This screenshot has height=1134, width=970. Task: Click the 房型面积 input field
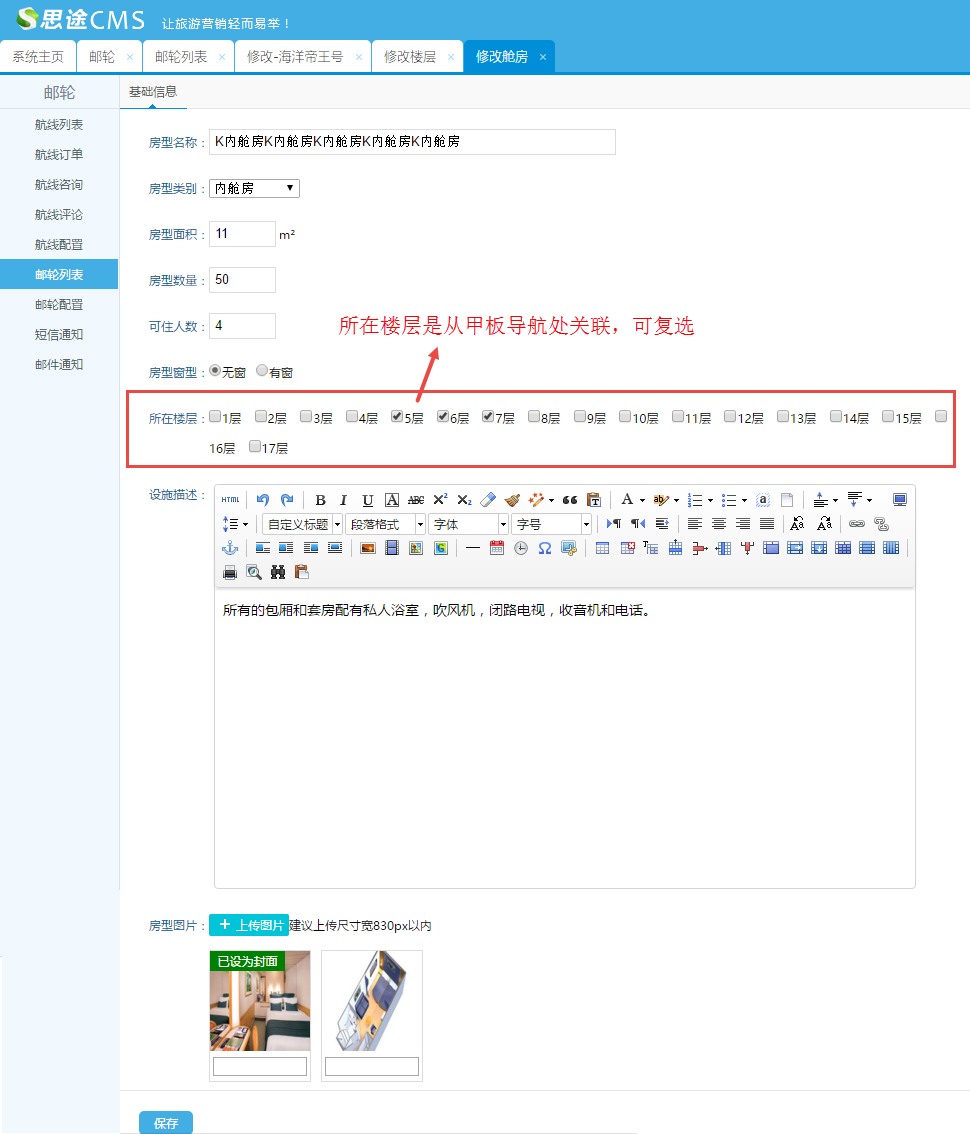click(242, 234)
